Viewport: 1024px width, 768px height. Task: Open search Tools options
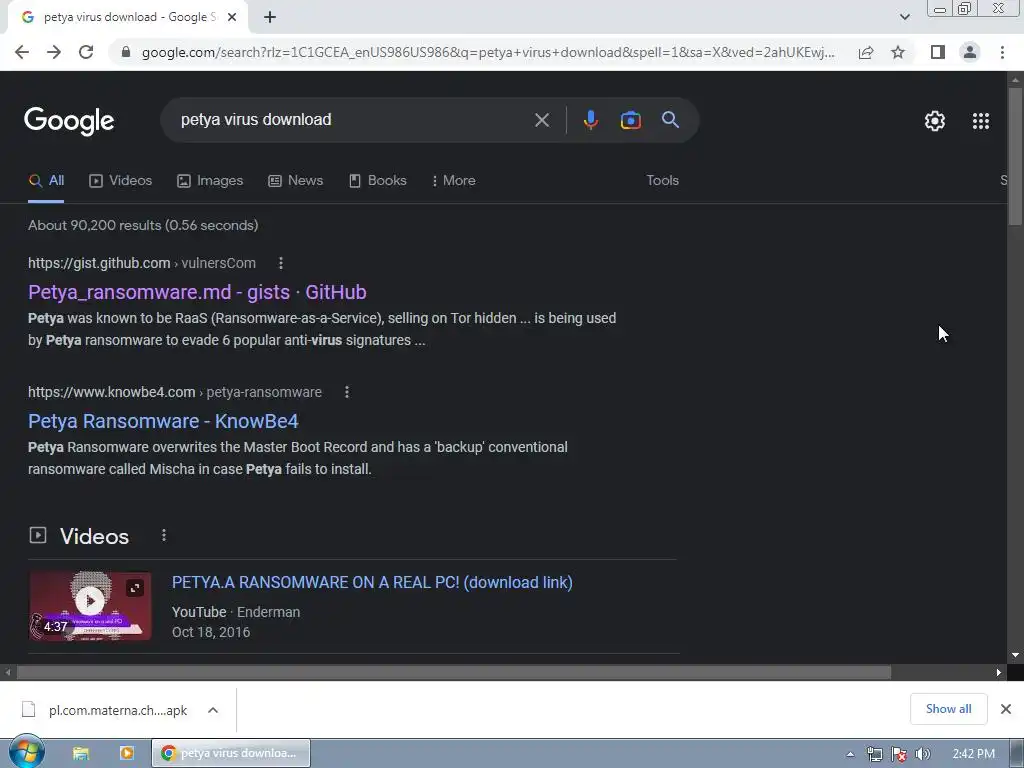(x=662, y=181)
